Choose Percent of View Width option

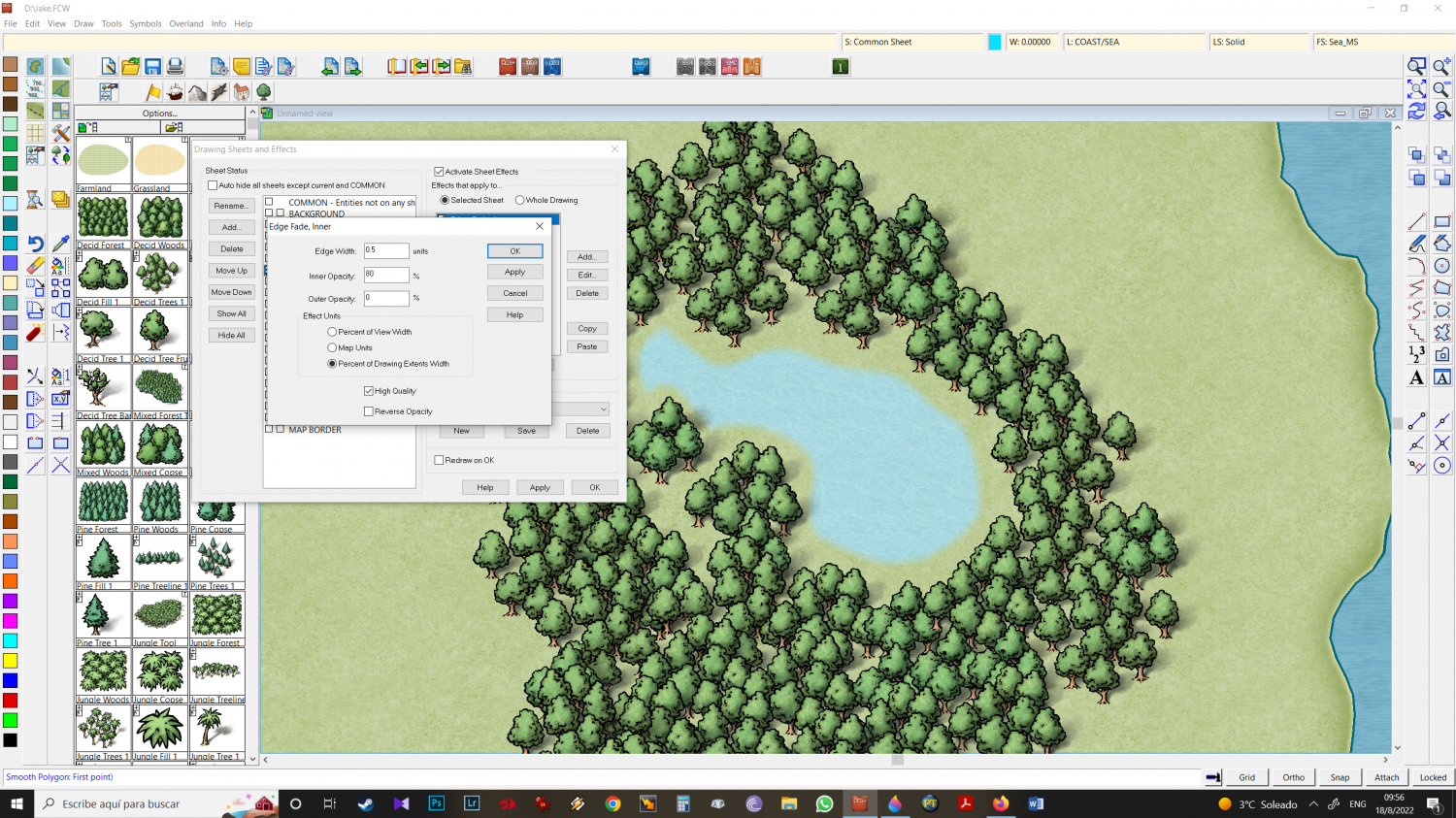(x=332, y=332)
